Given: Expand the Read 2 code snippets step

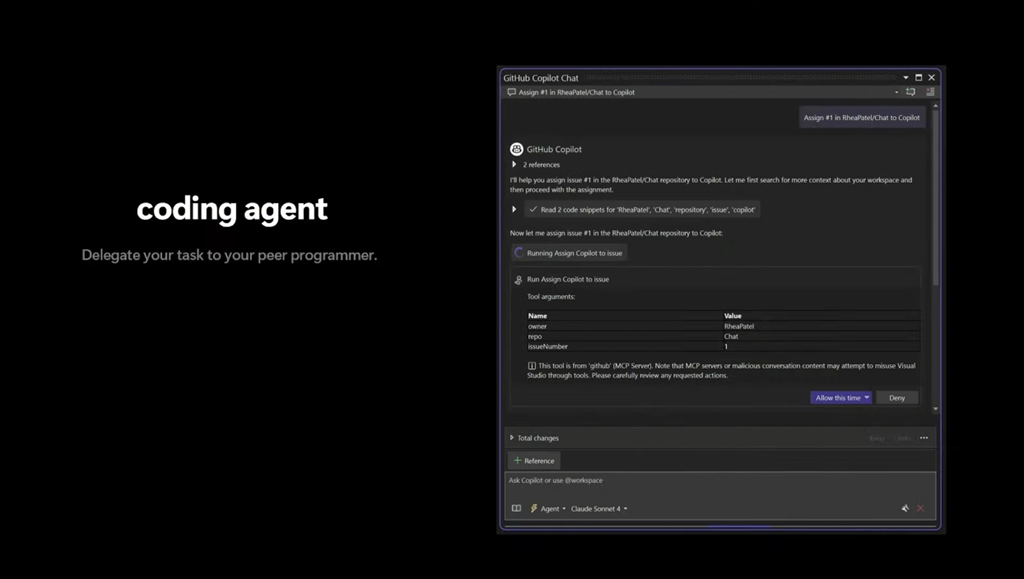Looking at the screenshot, I should (x=514, y=210).
